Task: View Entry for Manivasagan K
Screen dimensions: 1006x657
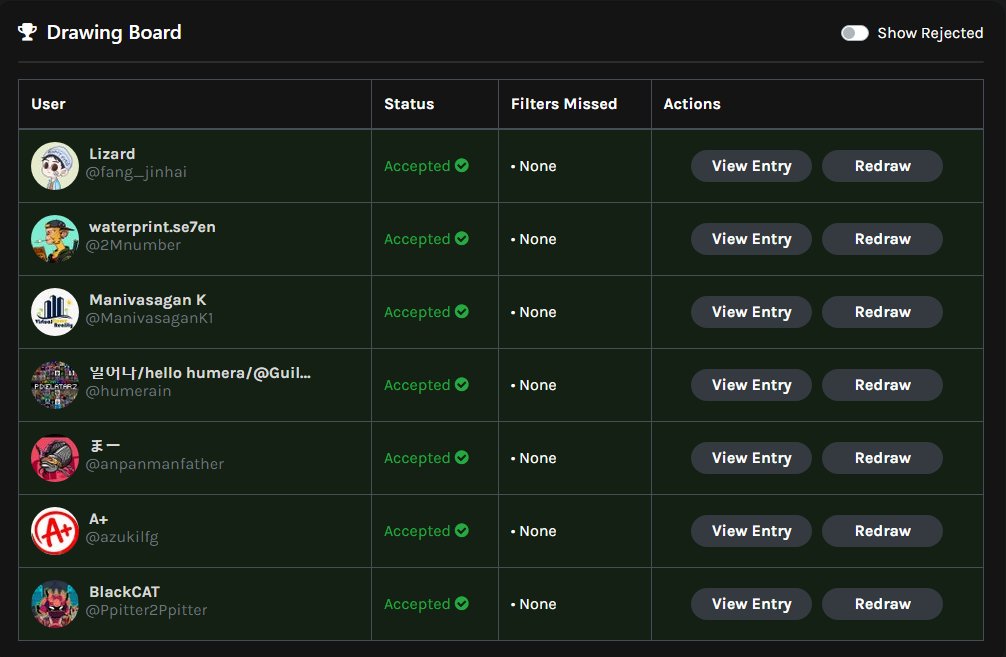Action: [x=751, y=312]
